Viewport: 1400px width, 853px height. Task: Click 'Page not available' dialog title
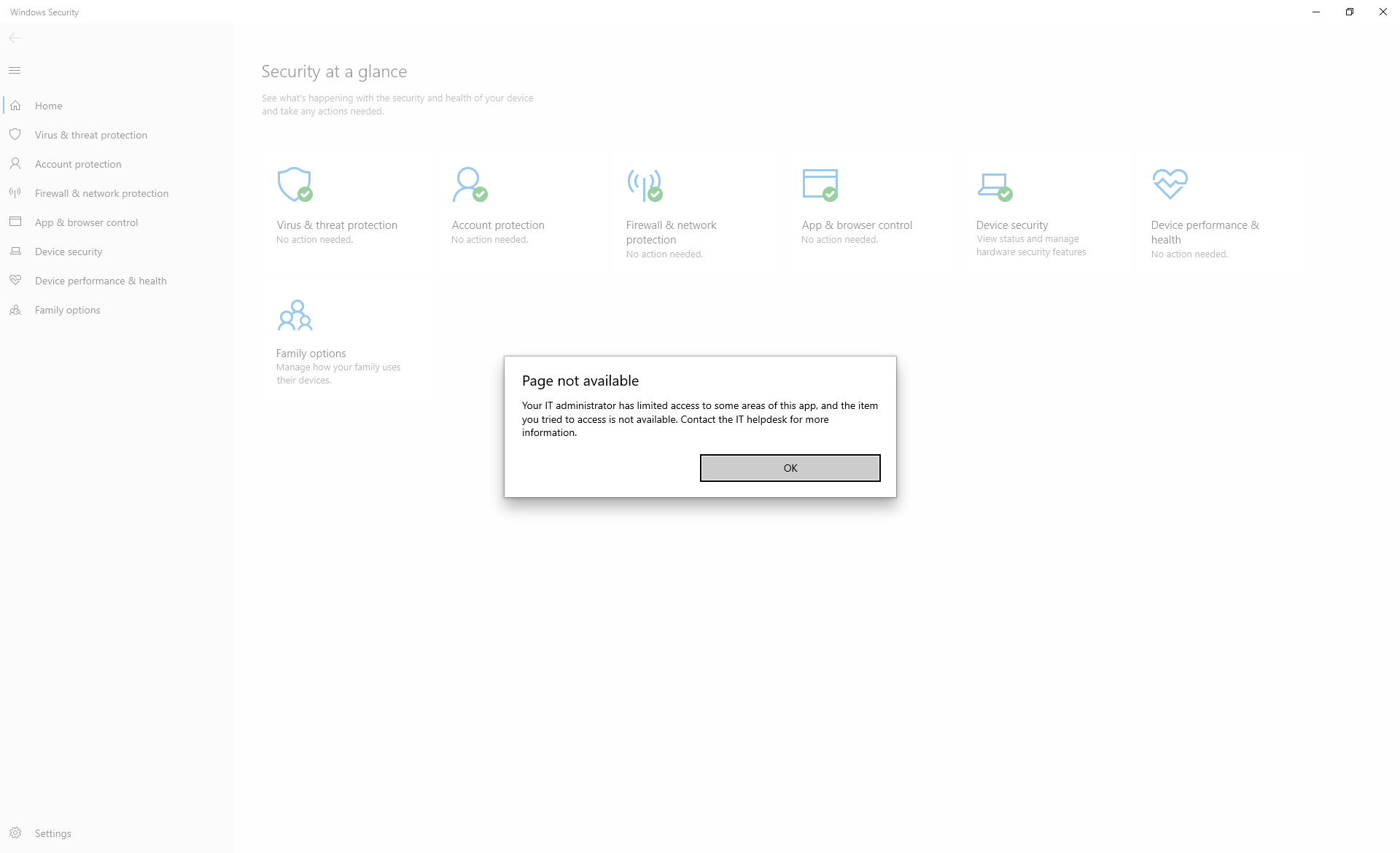(x=580, y=381)
